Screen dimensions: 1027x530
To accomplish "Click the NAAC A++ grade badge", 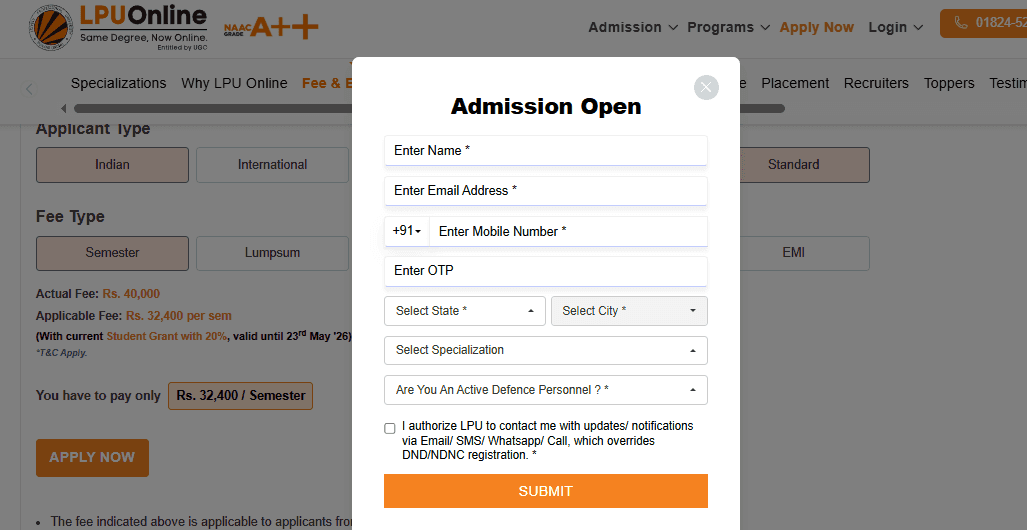I will coord(271,27).
